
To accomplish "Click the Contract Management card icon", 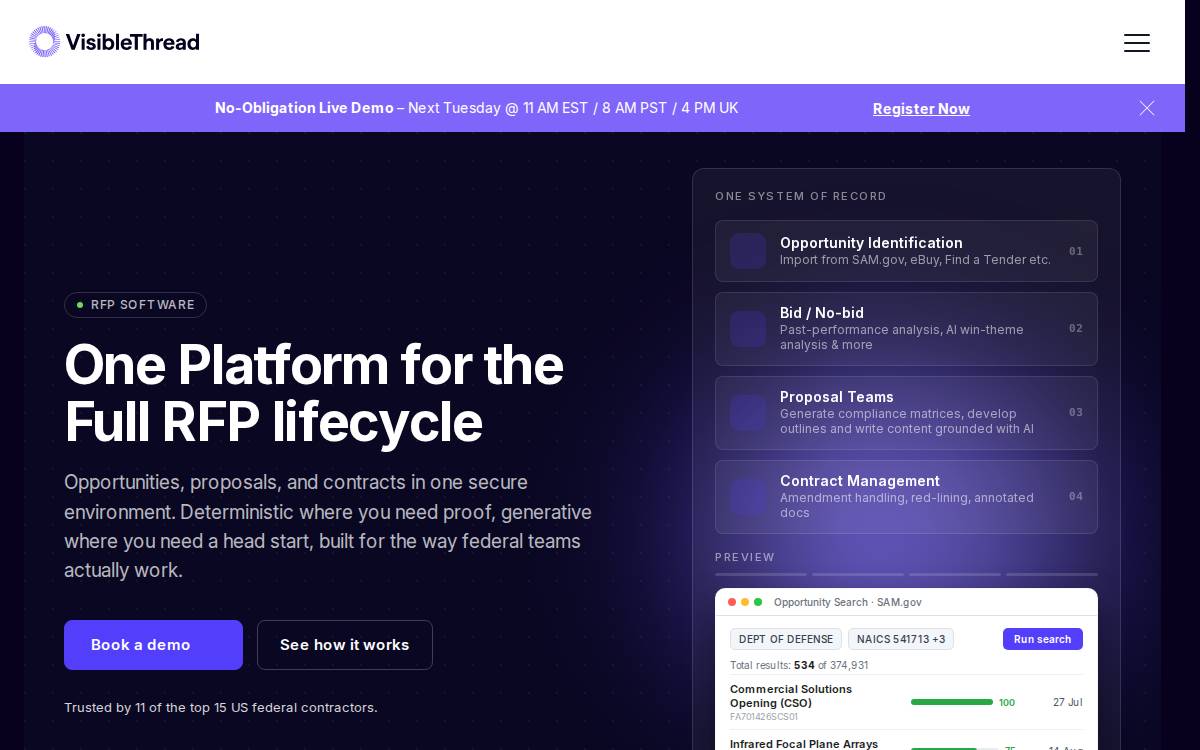I will coord(748,497).
